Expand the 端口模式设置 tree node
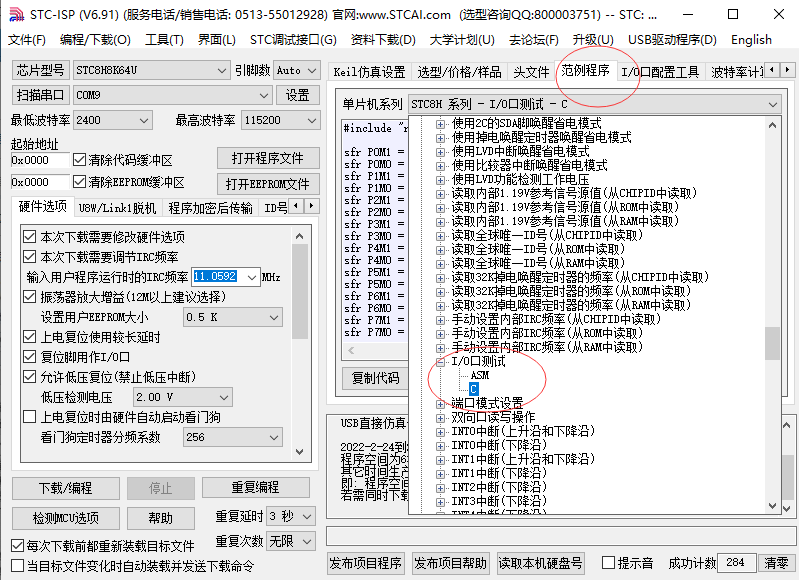 tap(440, 404)
